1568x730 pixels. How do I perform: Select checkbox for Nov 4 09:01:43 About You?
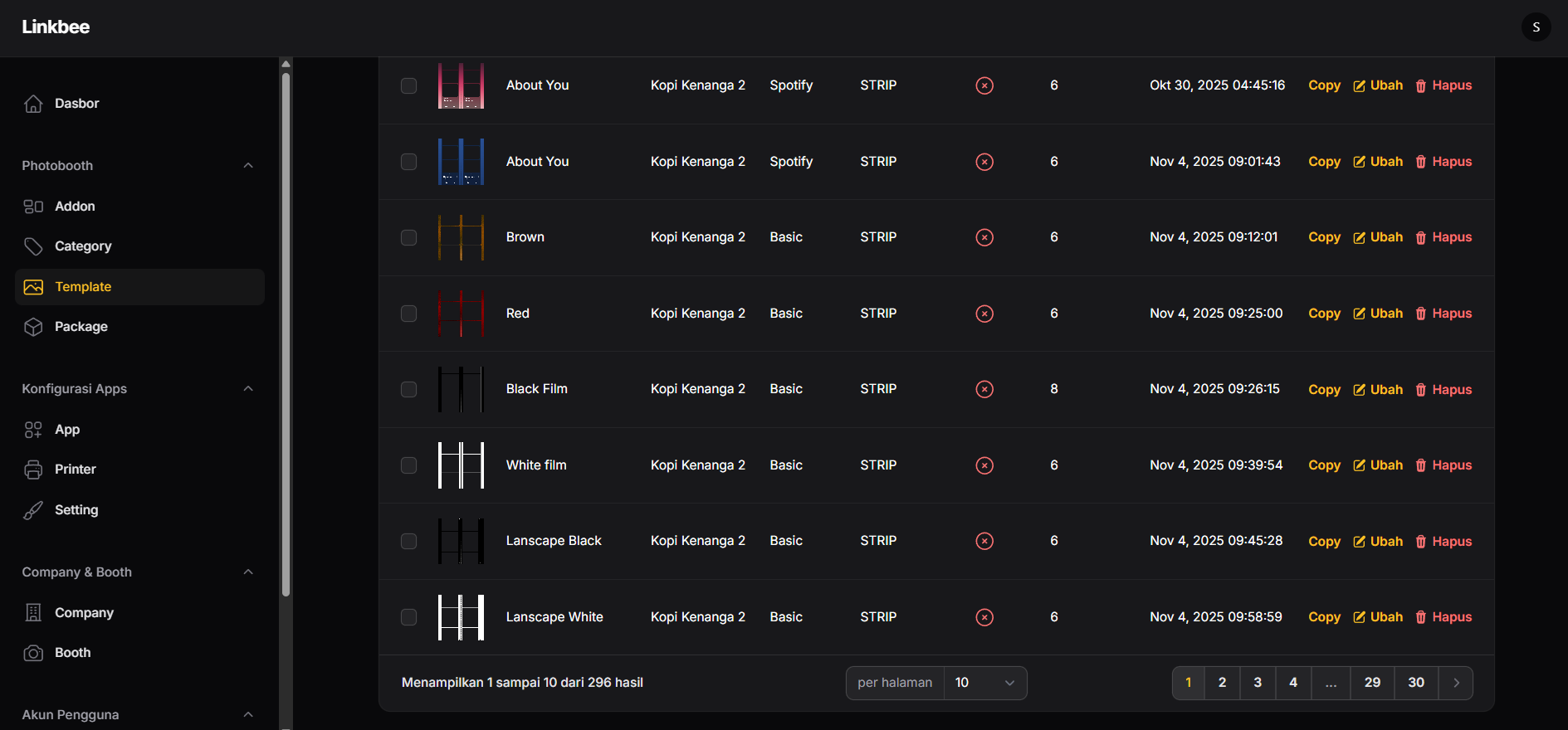click(408, 162)
